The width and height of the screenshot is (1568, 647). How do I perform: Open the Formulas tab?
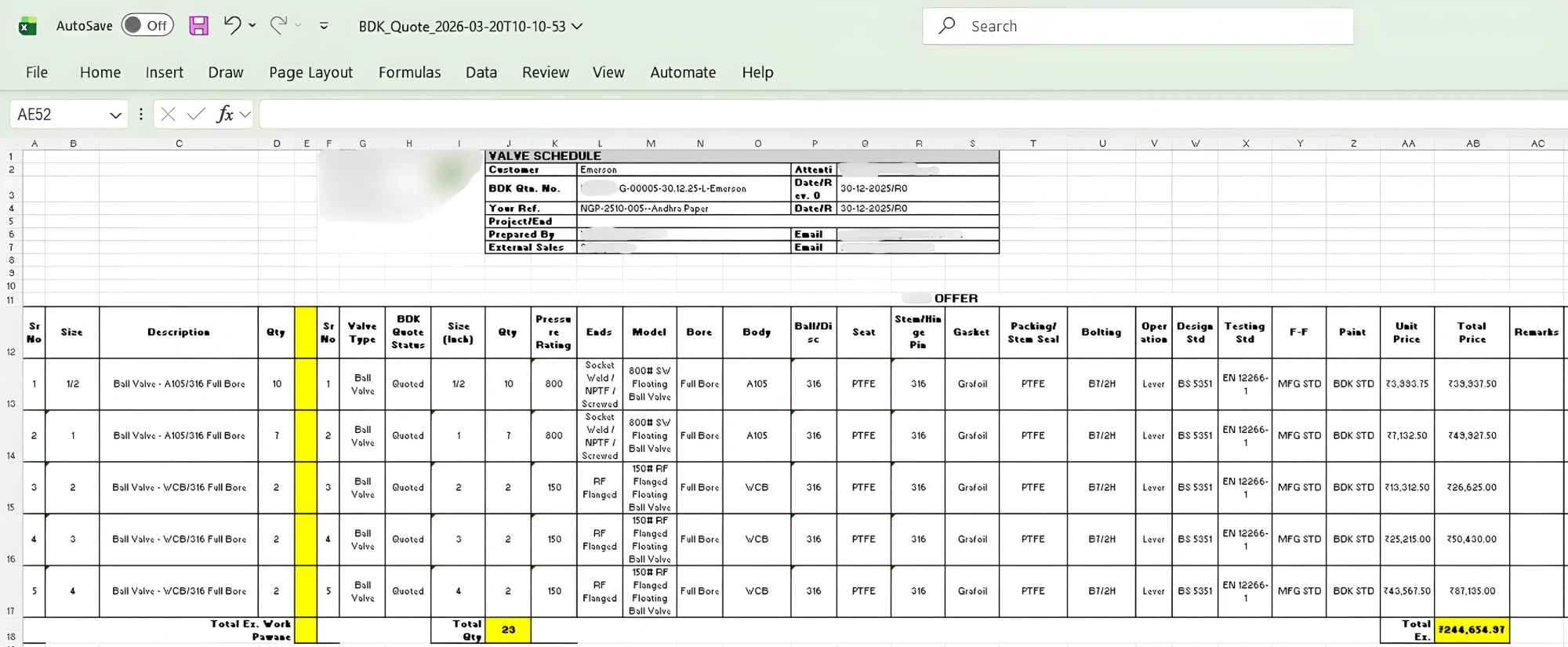(409, 72)
